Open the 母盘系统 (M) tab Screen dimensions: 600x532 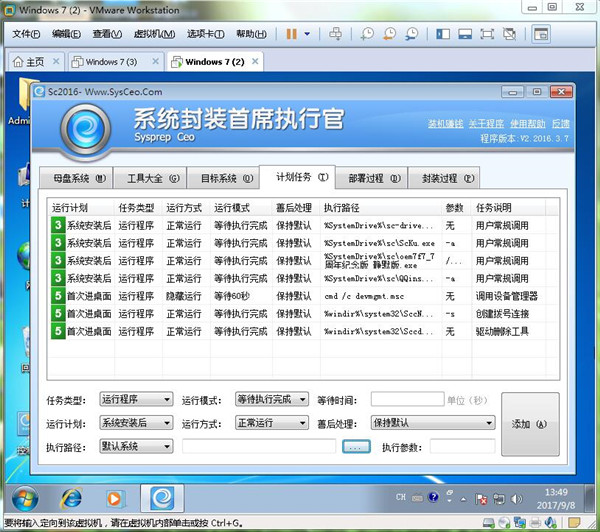(76, 178)
